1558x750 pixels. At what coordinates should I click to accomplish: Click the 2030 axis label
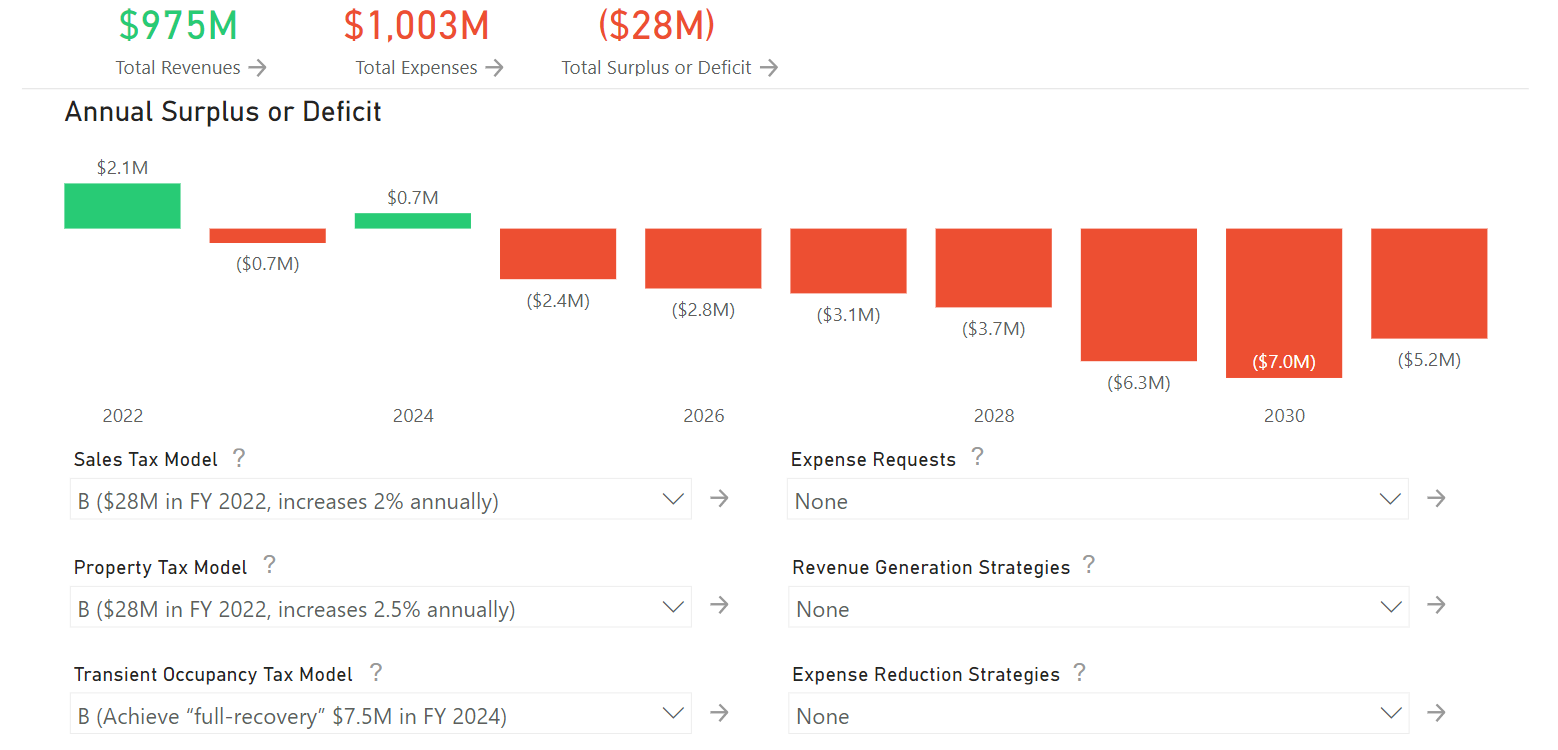point(1284,416)
